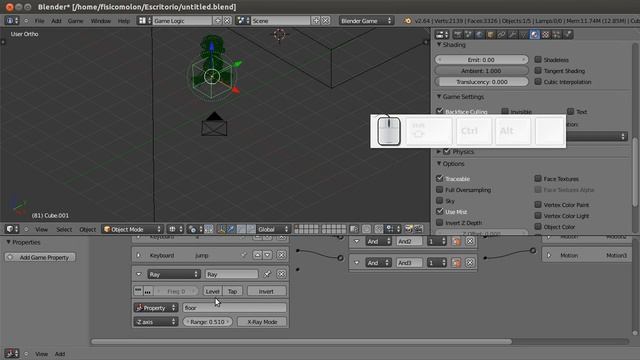Enable Full Oversampling checkbox
Viewport: 640px width, 360px height.
pos(440,189)
